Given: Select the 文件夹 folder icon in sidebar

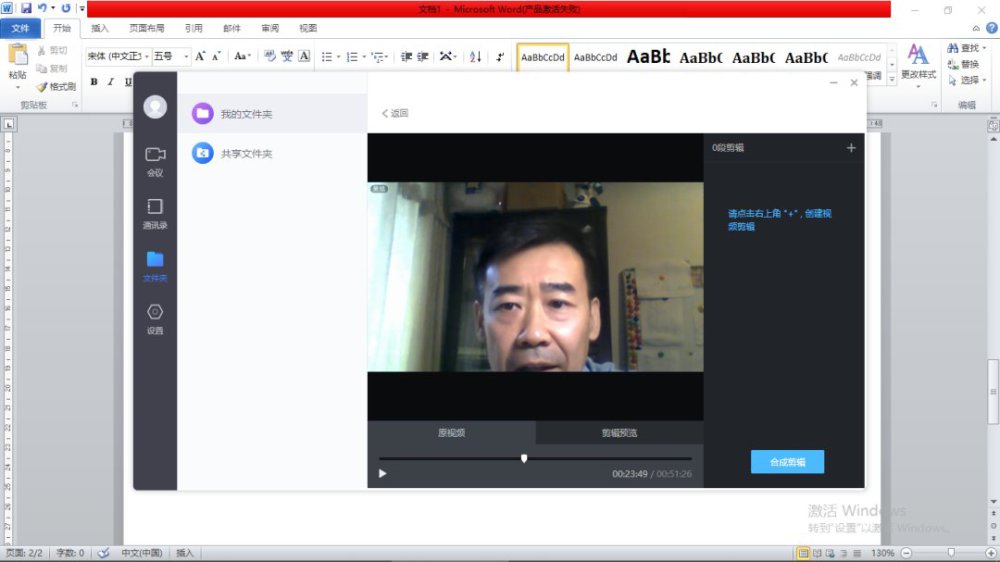Looking at the screenshot, I should 155,260.
